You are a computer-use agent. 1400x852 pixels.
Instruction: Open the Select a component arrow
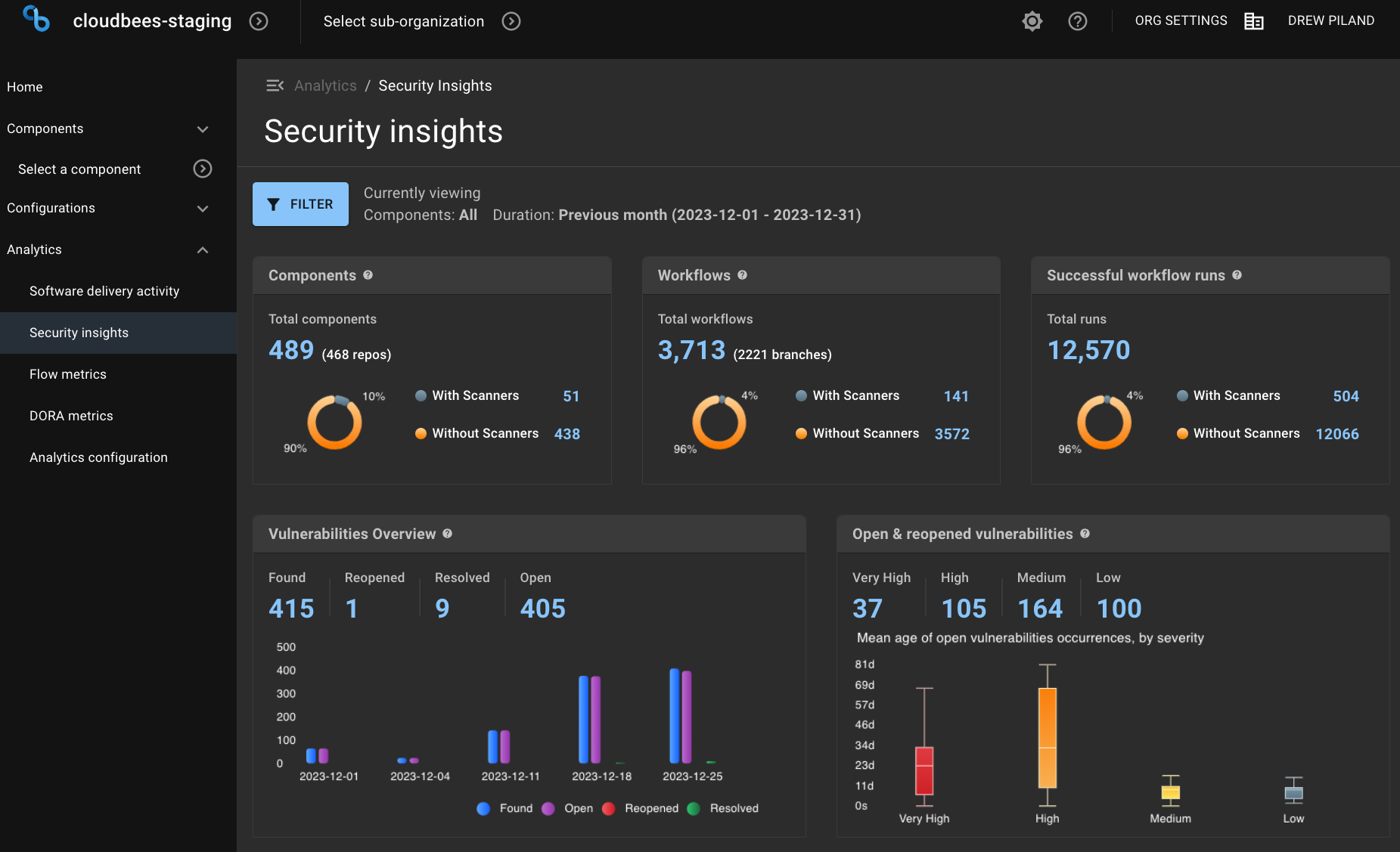point(203,169)
